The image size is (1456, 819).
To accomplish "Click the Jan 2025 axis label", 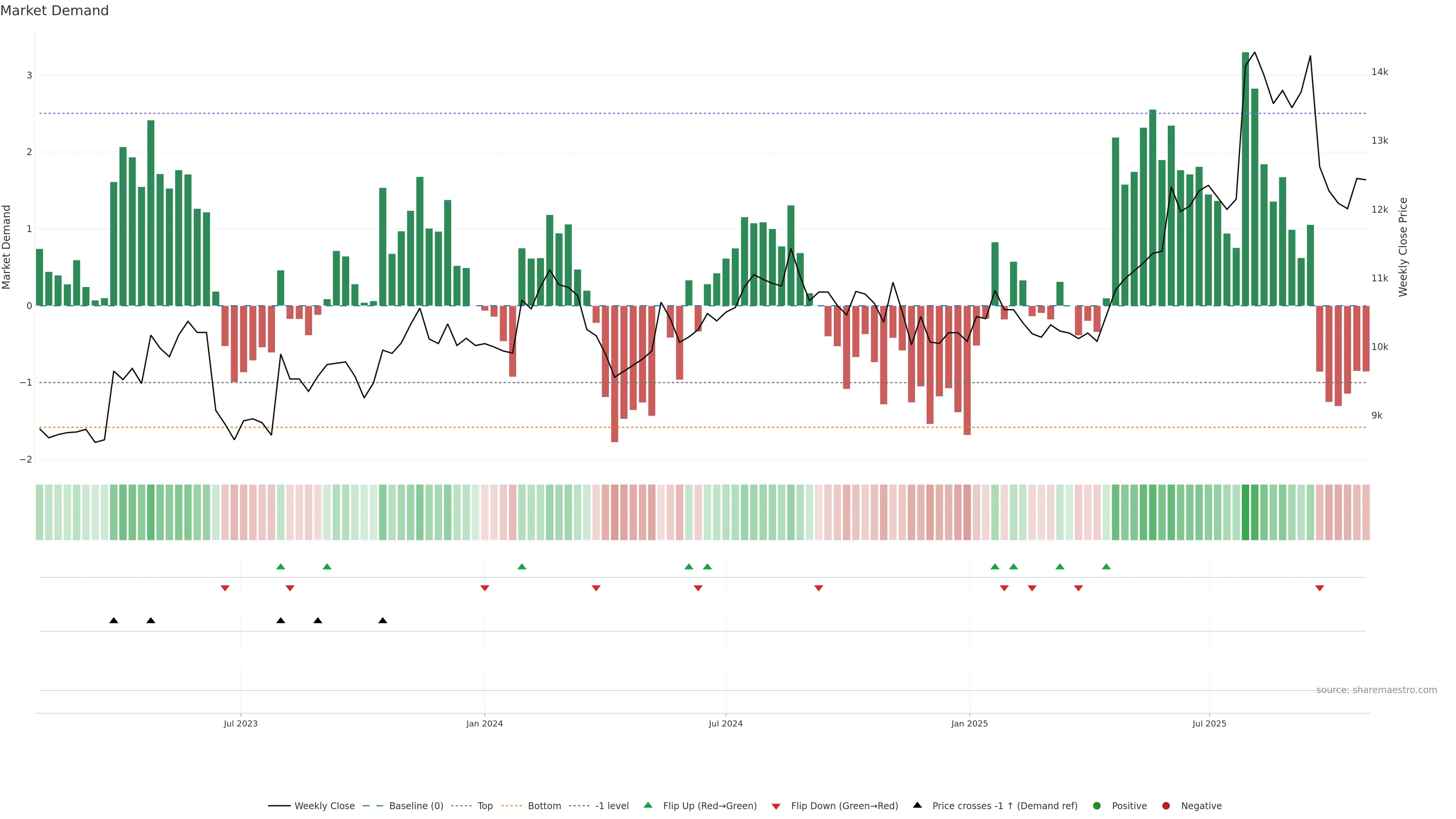I will tap(970, 723).
